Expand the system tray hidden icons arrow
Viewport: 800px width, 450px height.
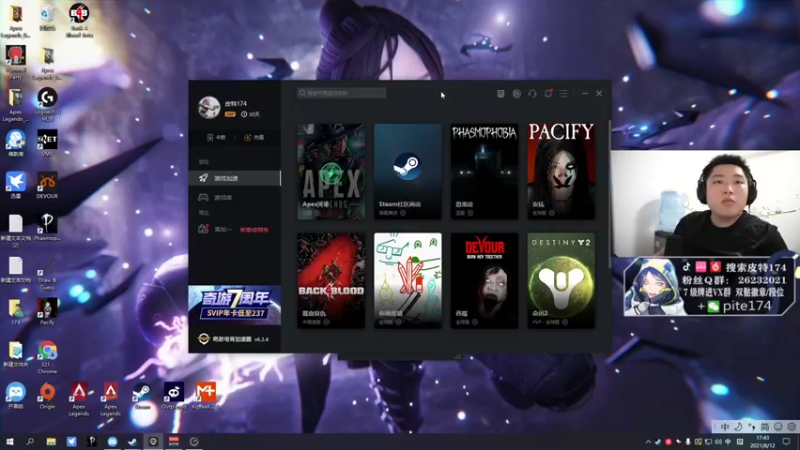click(648, 442)
